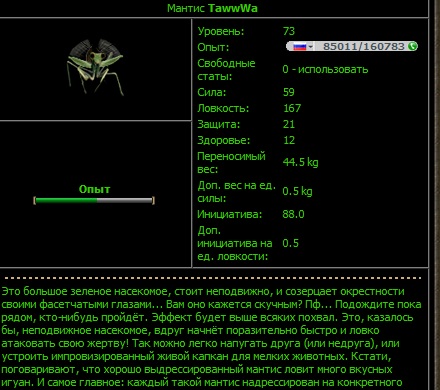Click the mantis pet image

[x=95, y=67]
